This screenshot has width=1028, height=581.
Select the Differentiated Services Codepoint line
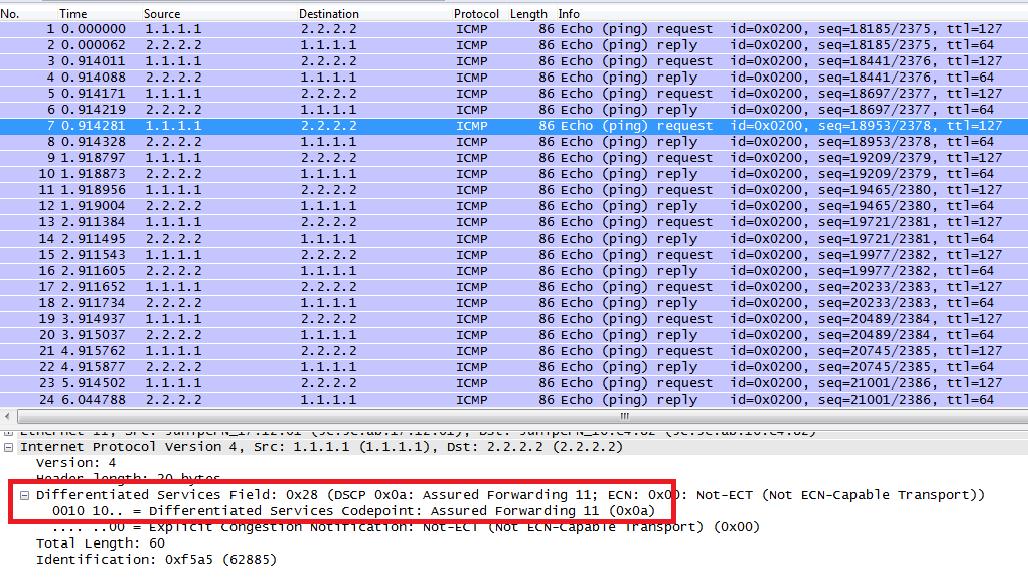coord(250,510)
